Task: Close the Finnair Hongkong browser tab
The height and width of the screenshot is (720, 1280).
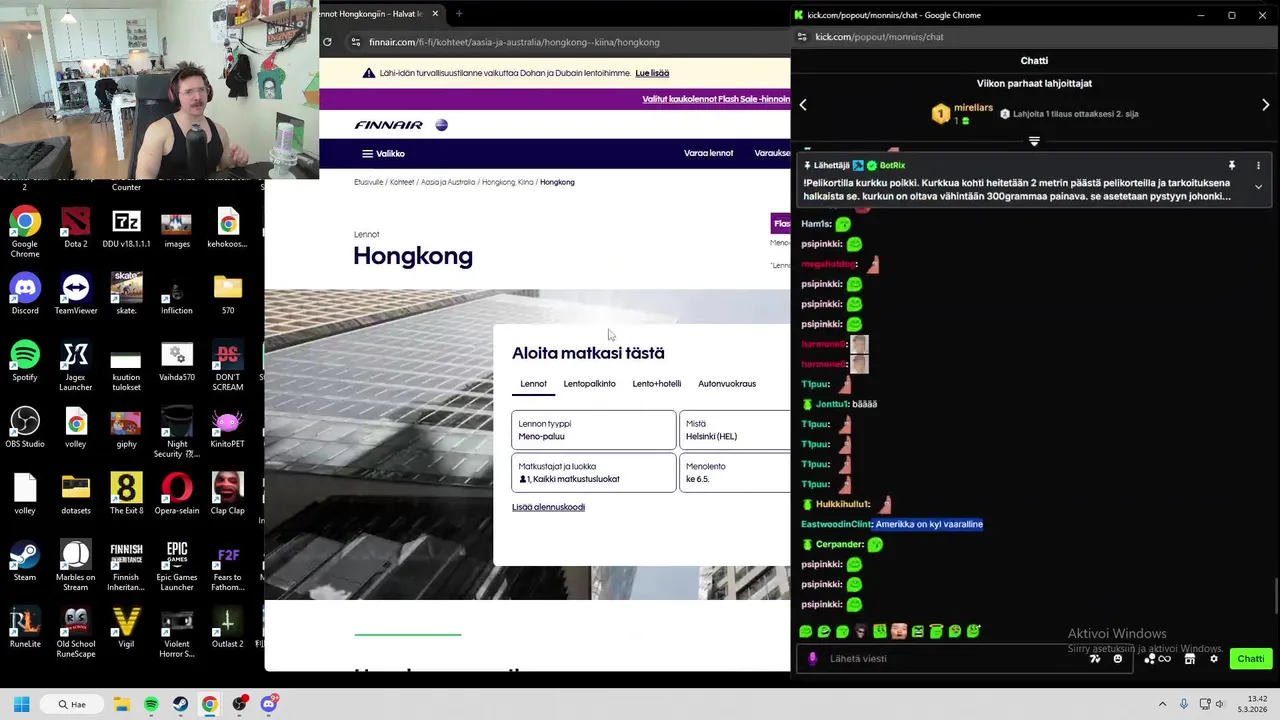Action: [435, 14]
